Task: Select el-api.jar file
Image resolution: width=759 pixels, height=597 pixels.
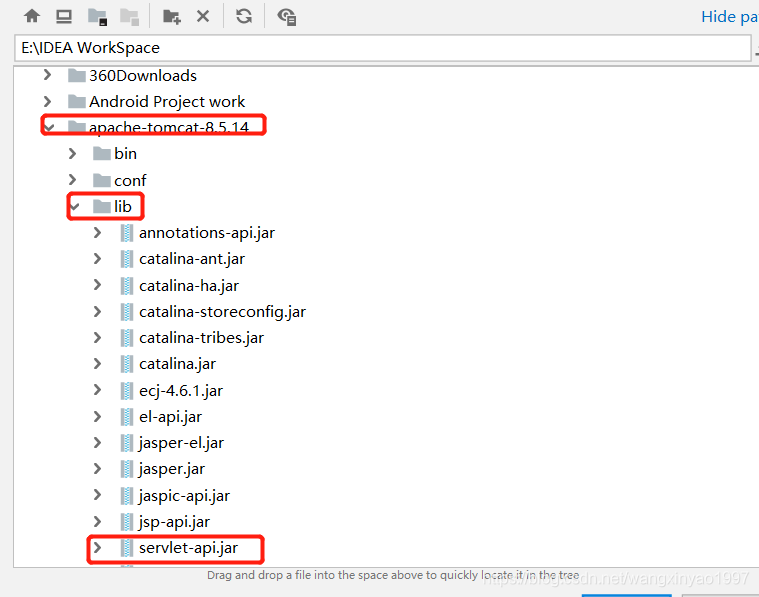Action: [x=170, y=417]
